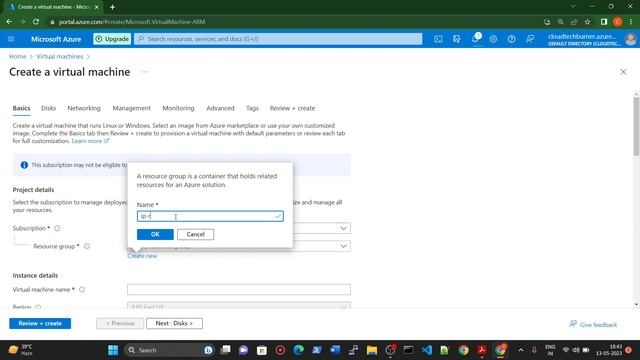
Task: Open the feedback icon in the Azure top bar
Action: [x=530, y=39]
